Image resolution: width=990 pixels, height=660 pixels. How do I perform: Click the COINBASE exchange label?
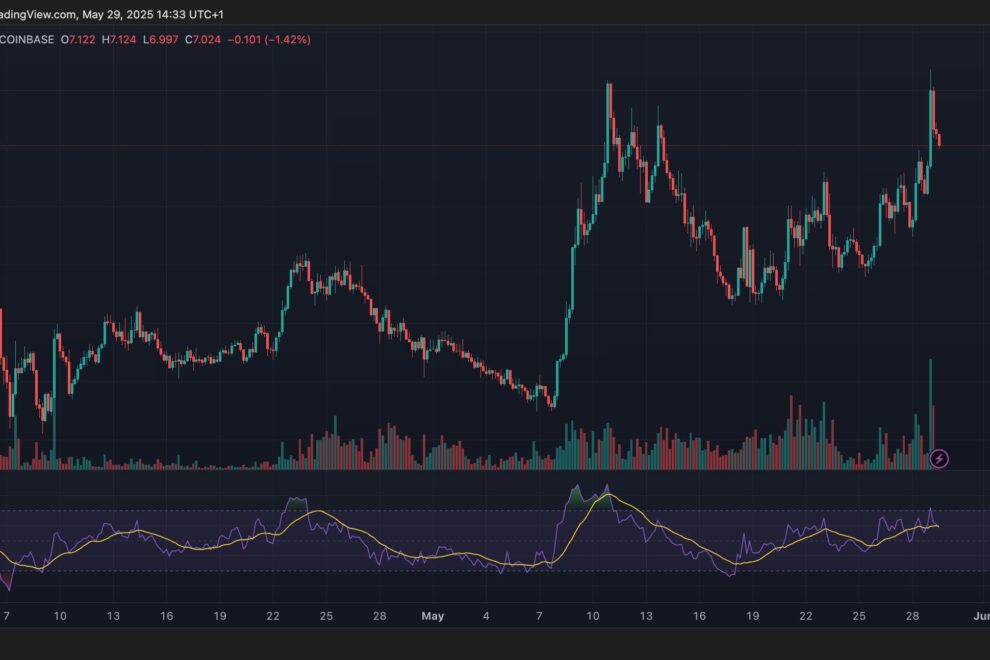pyautogui.click(x=27, y=39)
